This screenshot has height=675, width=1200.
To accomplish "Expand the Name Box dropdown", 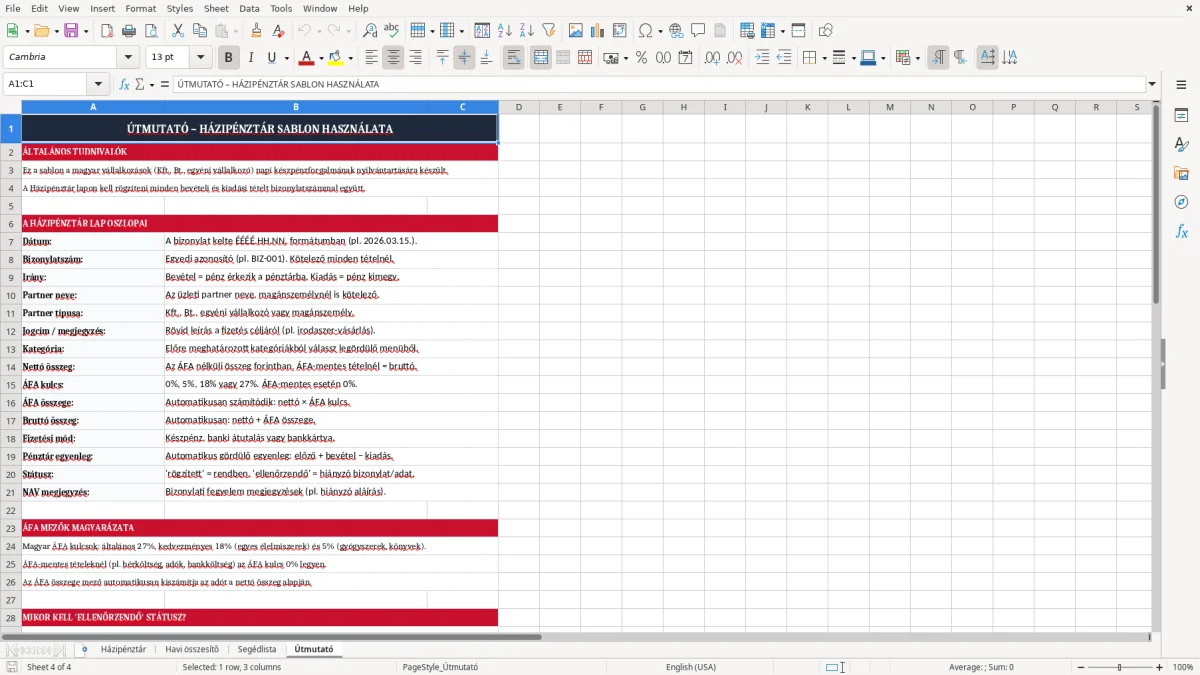I will click(x=98, y=84).
